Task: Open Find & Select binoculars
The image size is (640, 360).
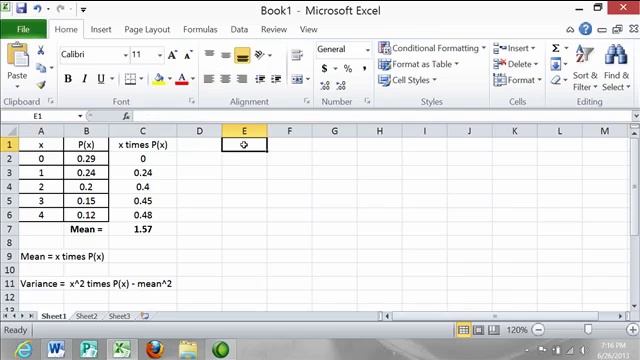Action: click(616, 67)
